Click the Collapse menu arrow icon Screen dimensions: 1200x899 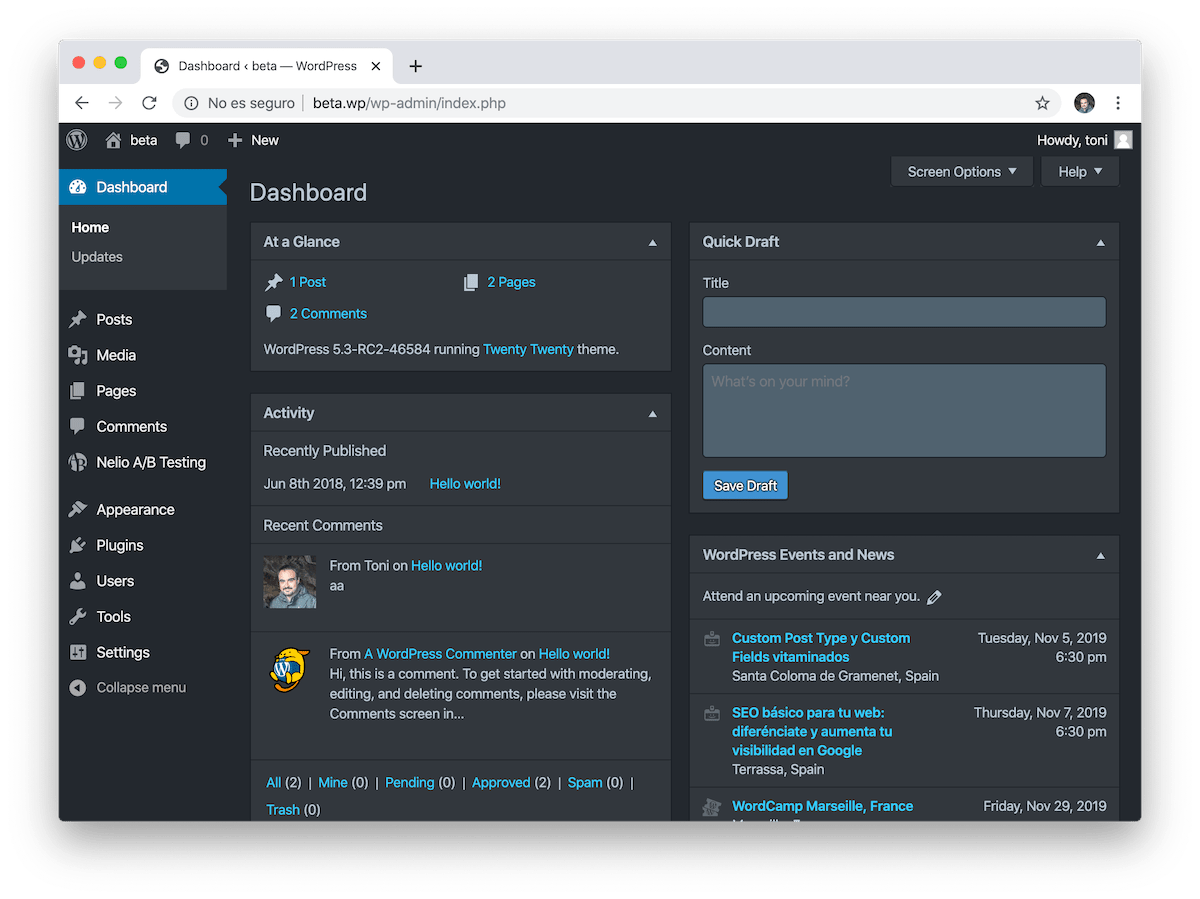click(78, 688)
